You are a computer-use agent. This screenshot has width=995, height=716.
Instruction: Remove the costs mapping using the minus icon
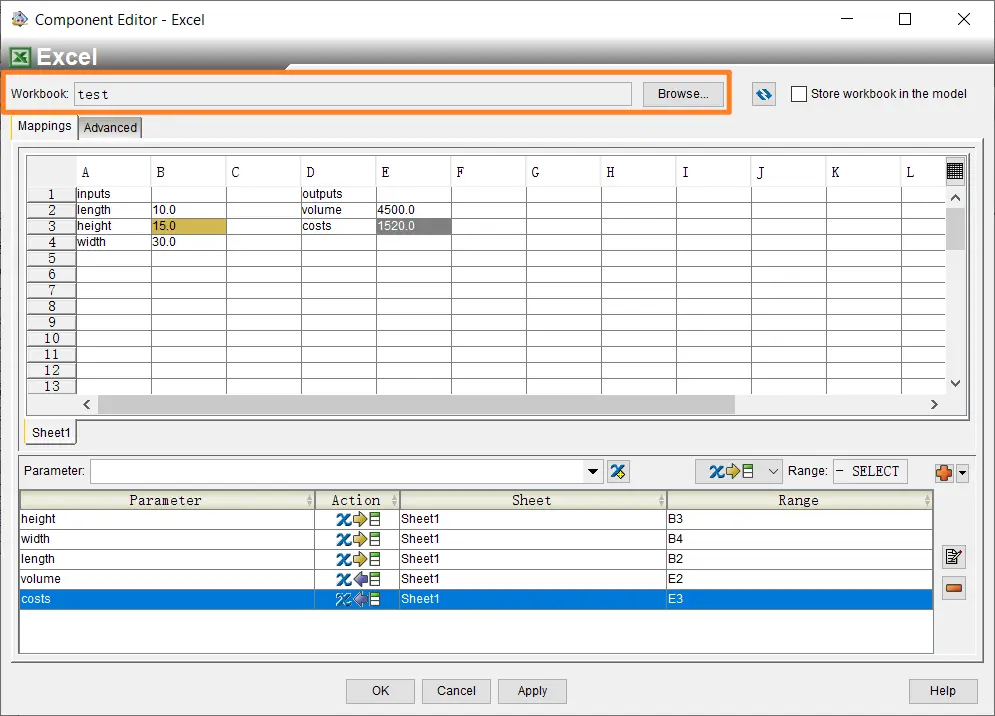point(953,588)
